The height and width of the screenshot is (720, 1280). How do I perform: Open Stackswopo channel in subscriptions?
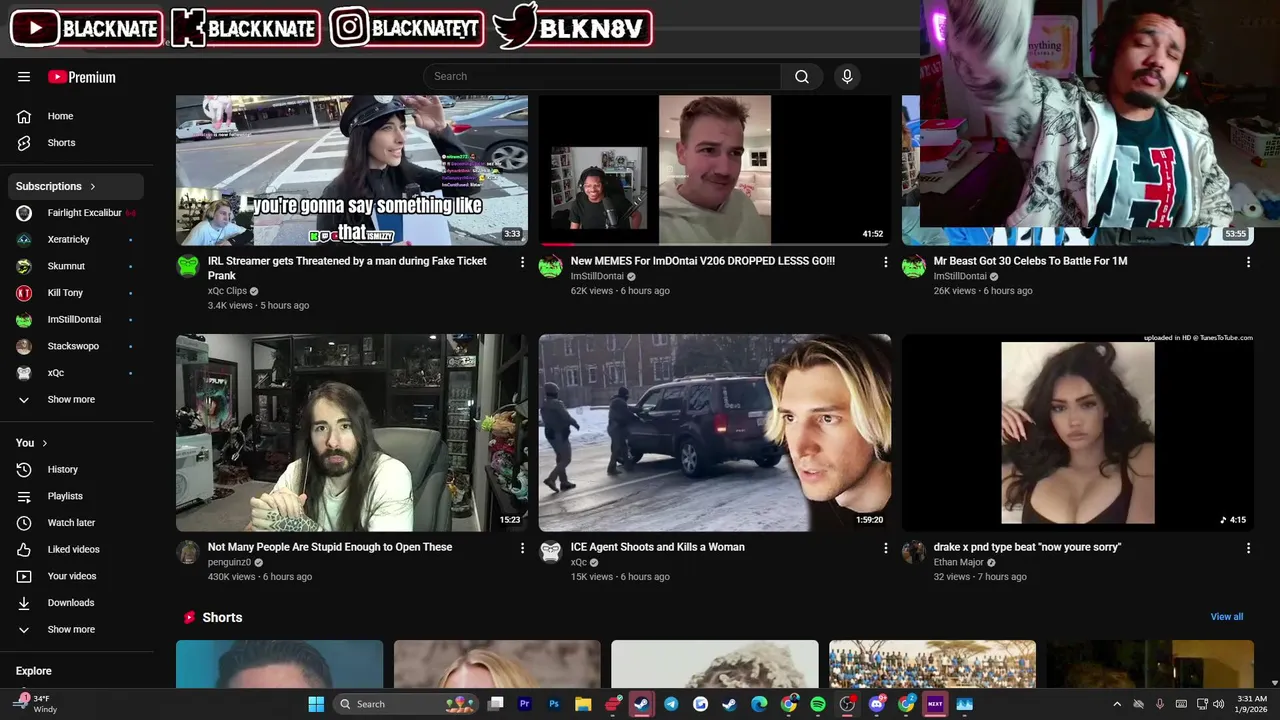[x=77, y=346]
